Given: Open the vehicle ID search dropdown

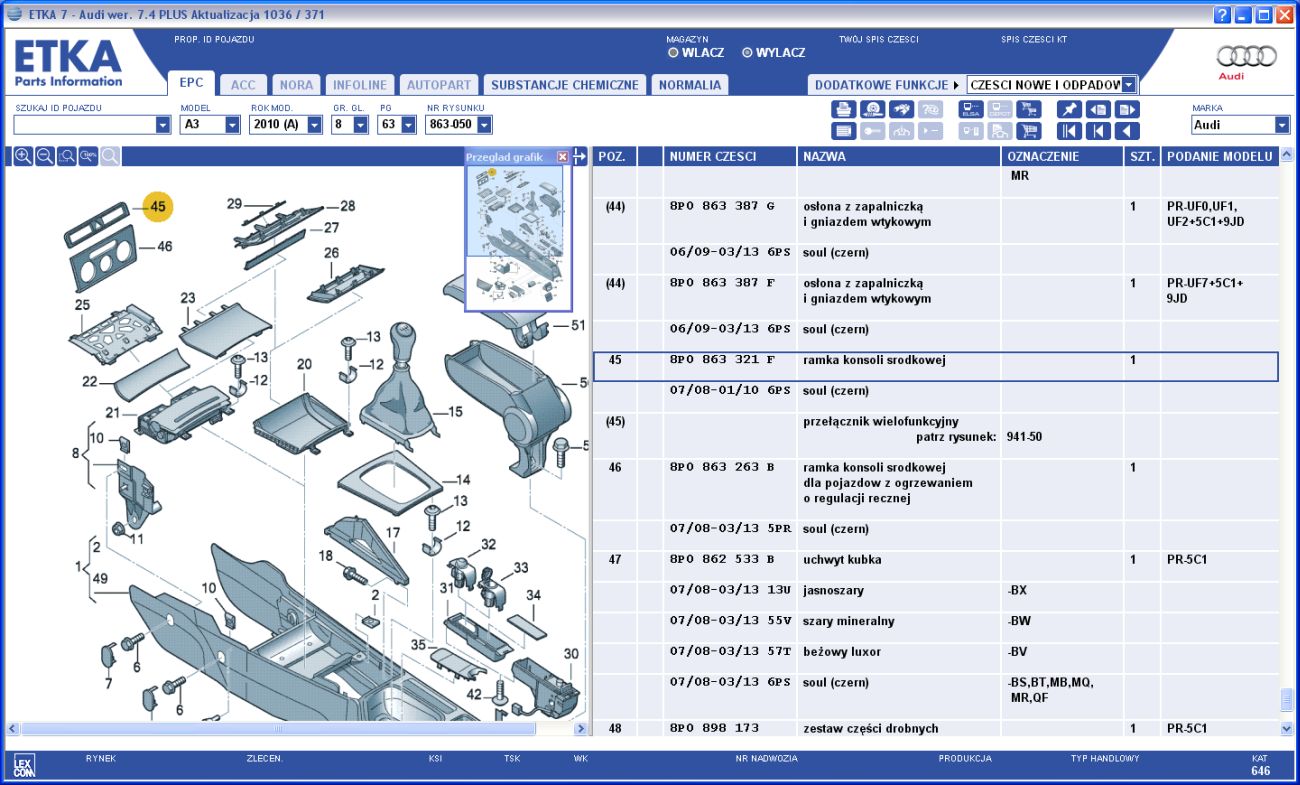Looking at the screenshot, I should tap(163, 125).
